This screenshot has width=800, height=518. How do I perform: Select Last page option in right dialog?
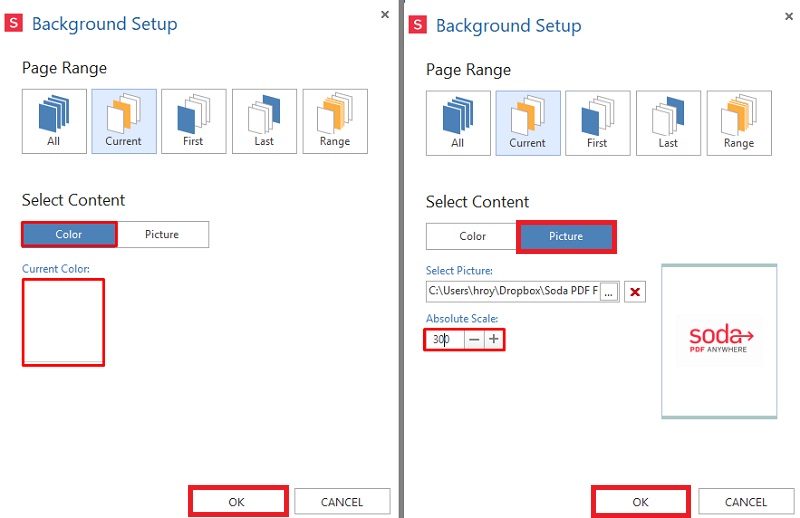click(668, 123)
